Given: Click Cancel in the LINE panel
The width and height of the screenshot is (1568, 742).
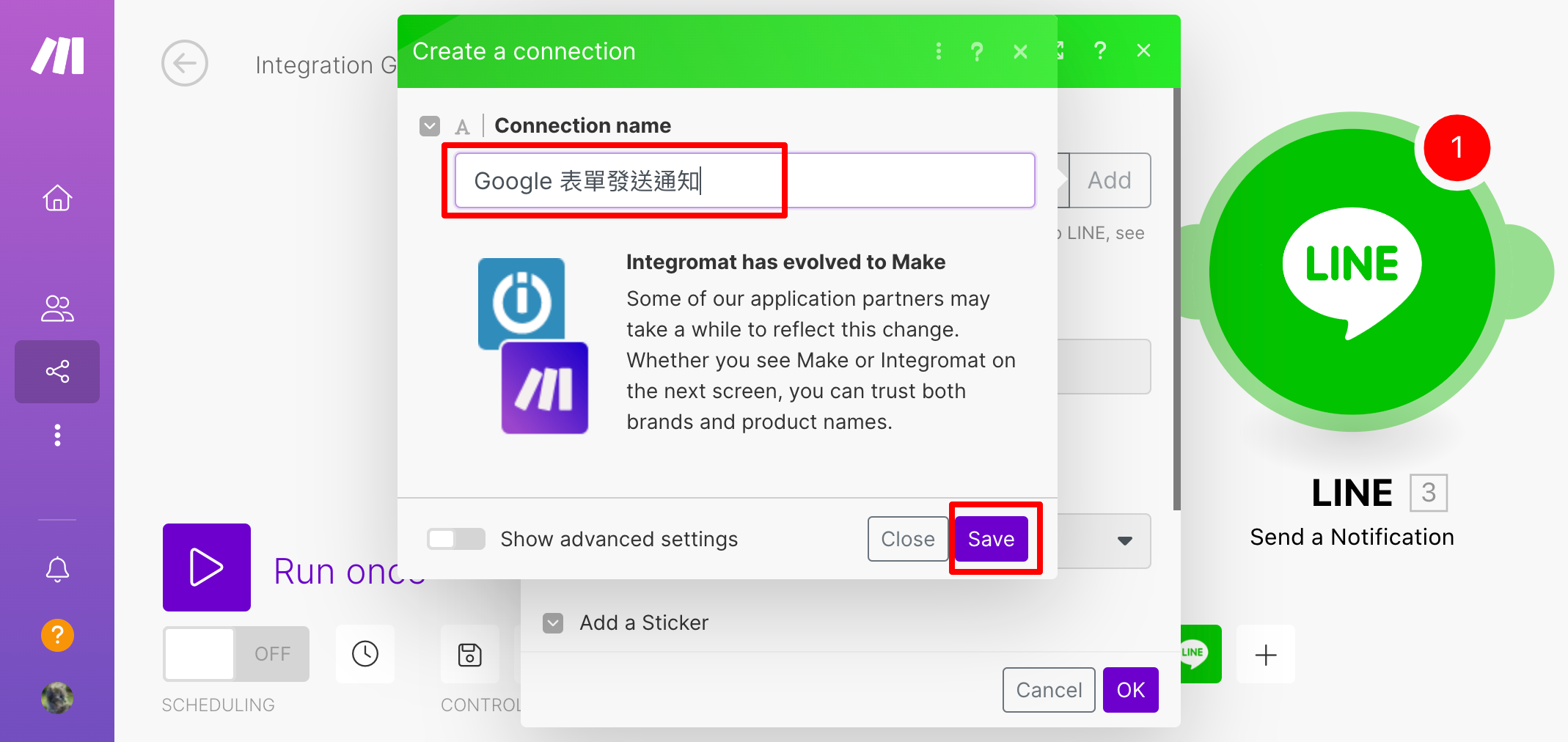Looking at the screenshot, I should (x=1049, y=690).
